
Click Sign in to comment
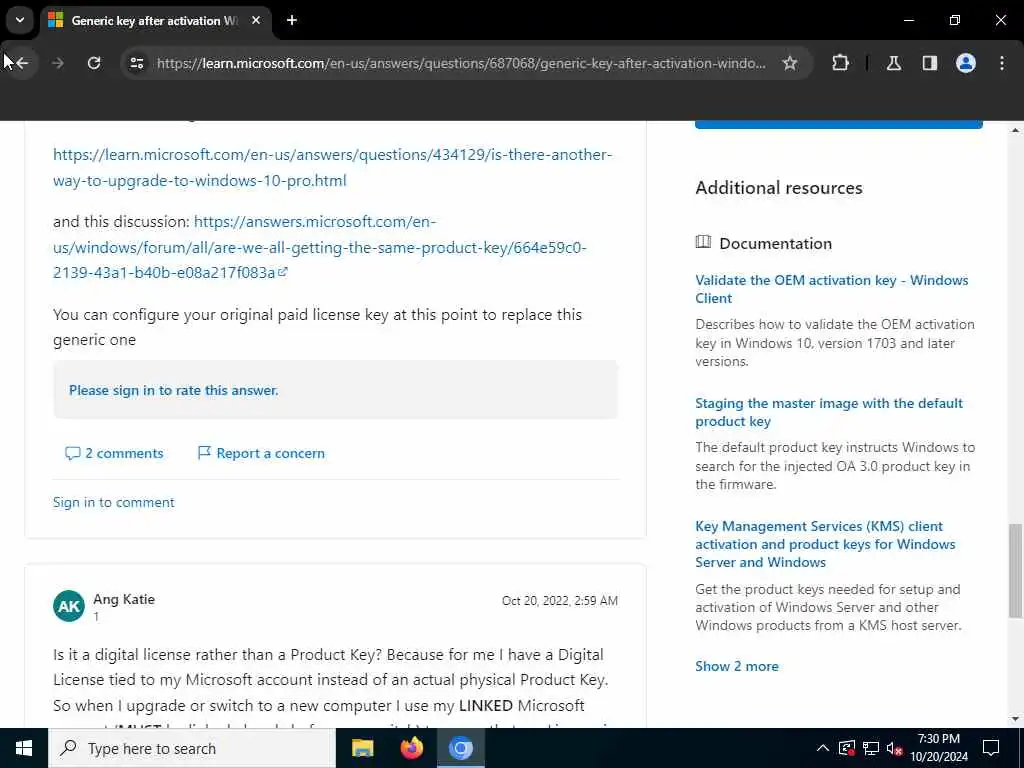tap(114, 502)
